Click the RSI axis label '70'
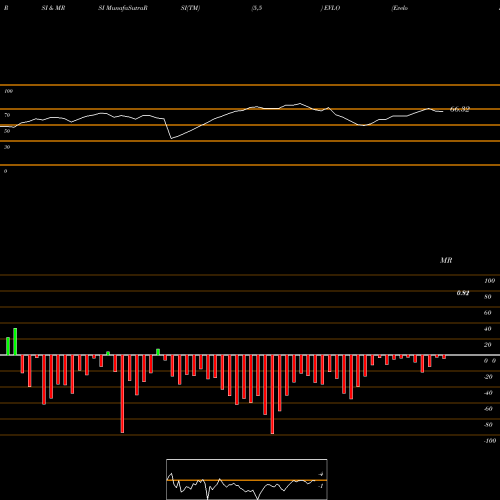This screenshot has width=500, height=500. tap(7, 115)
